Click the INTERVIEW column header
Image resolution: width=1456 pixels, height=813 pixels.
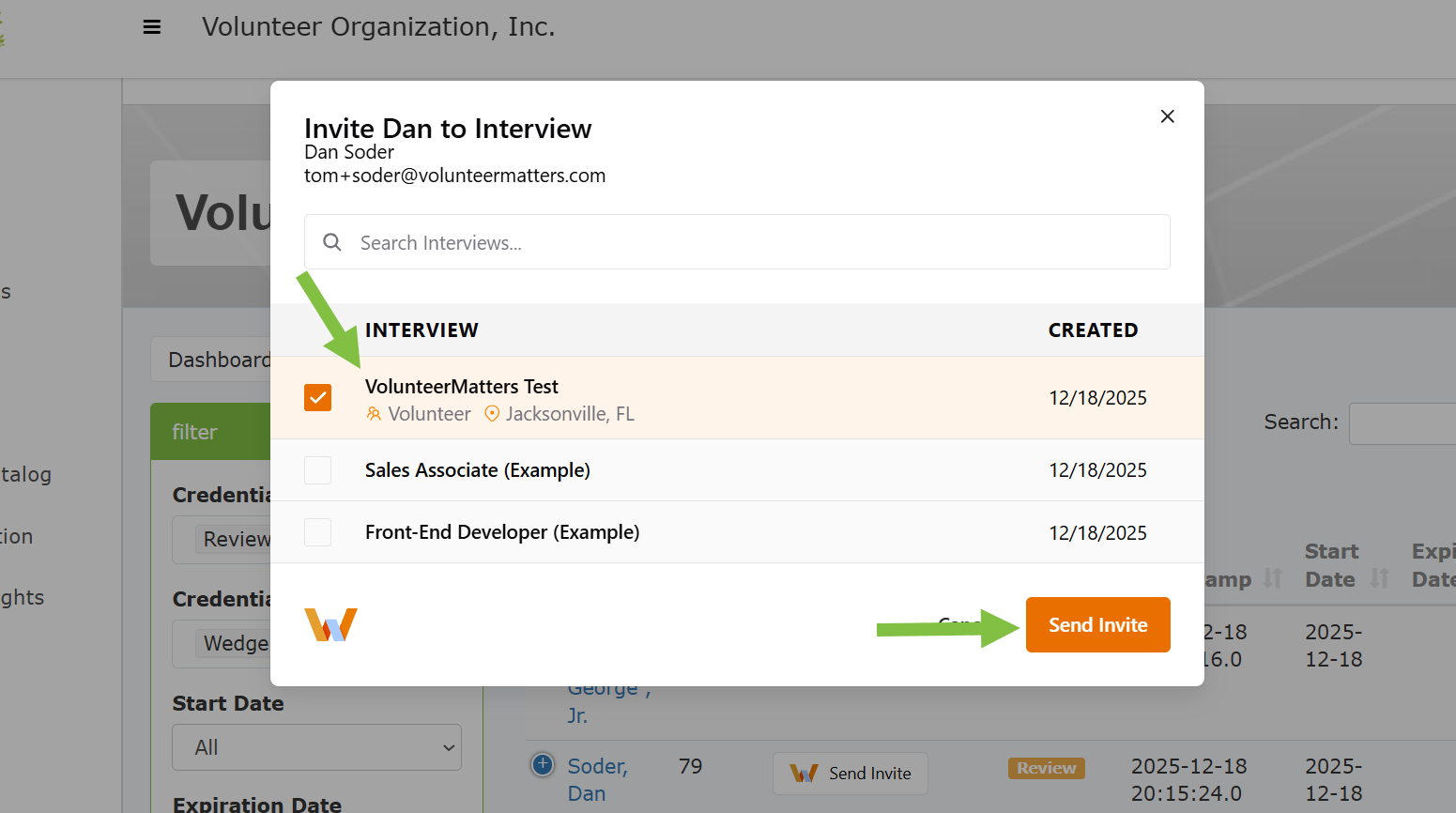(x=421, y=330)
